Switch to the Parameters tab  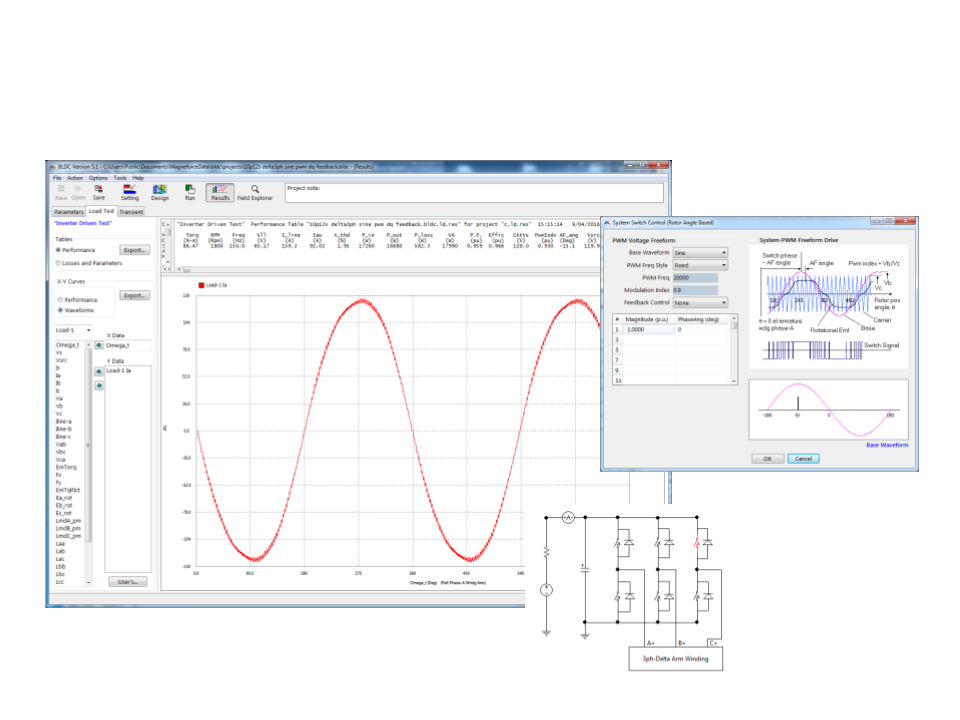pyautogui.click(x=69, y=212)
